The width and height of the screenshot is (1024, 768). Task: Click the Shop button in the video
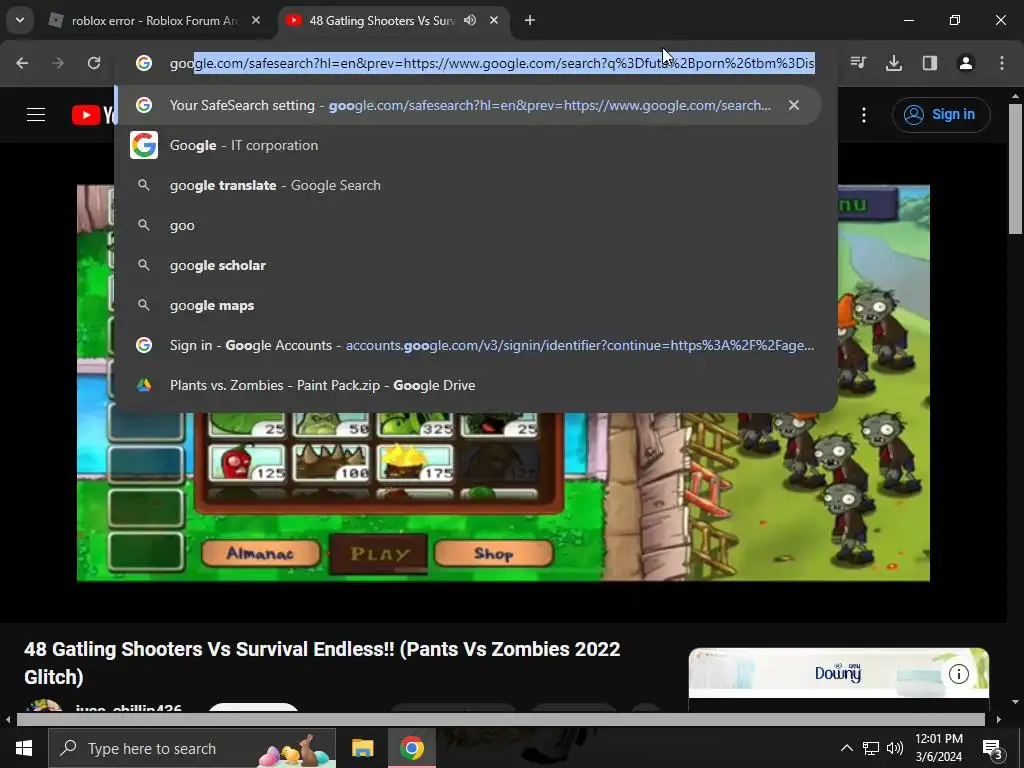[493, 554]
